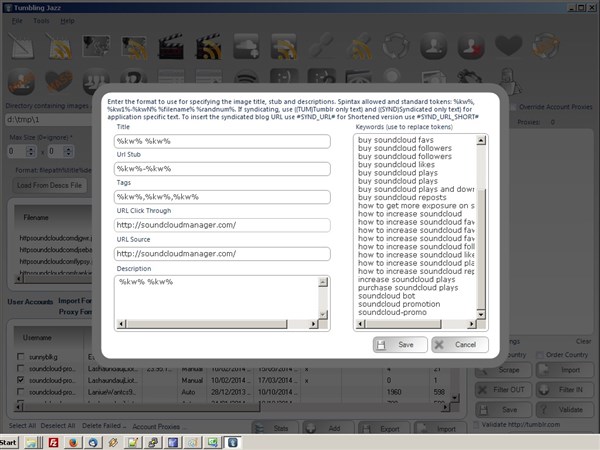Click the chain link with RSS icon
The image size is (600, 450).
coord(359,46)
